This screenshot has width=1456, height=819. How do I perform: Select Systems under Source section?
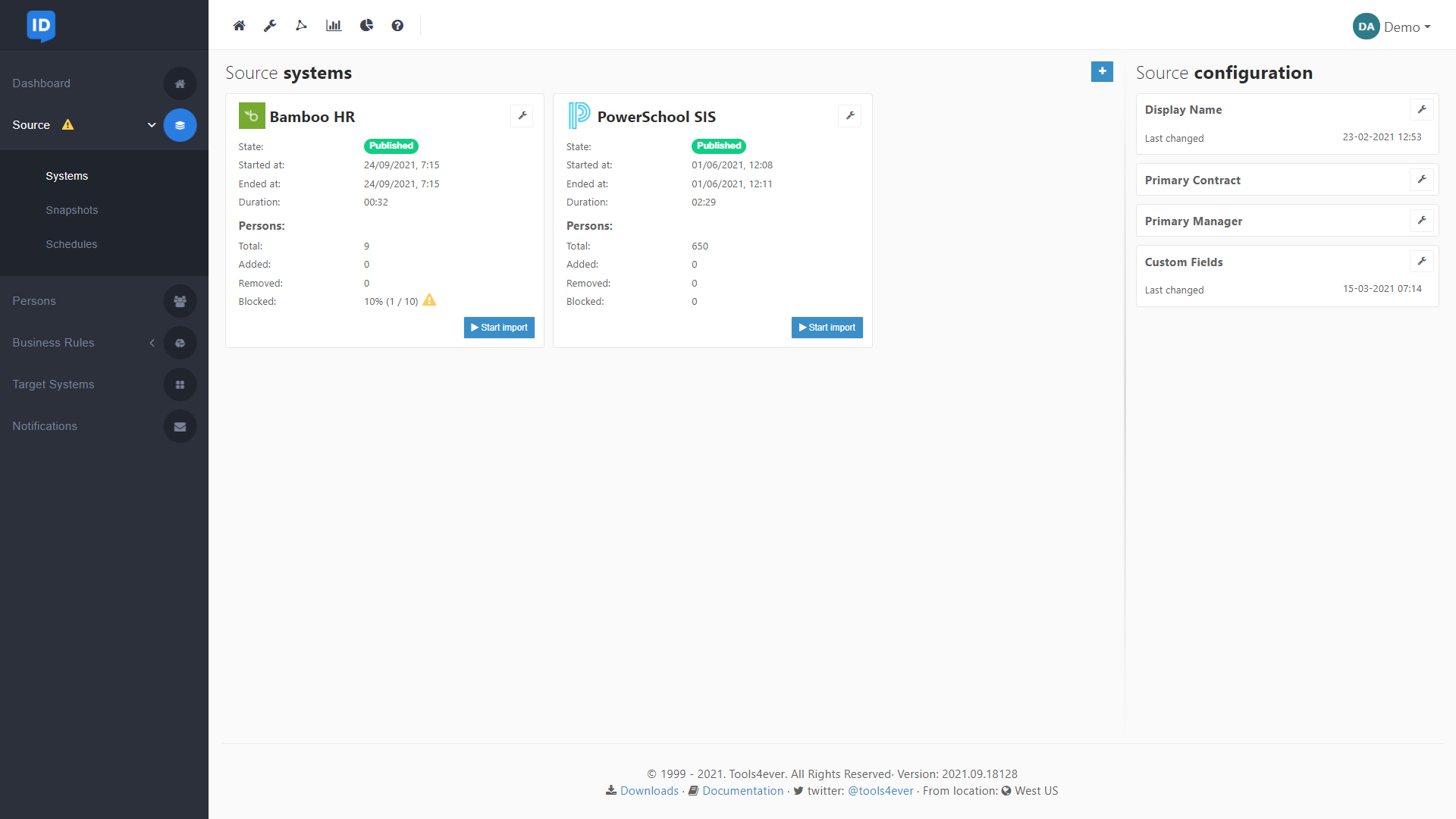pyautogui.click(x=67, y=176)
